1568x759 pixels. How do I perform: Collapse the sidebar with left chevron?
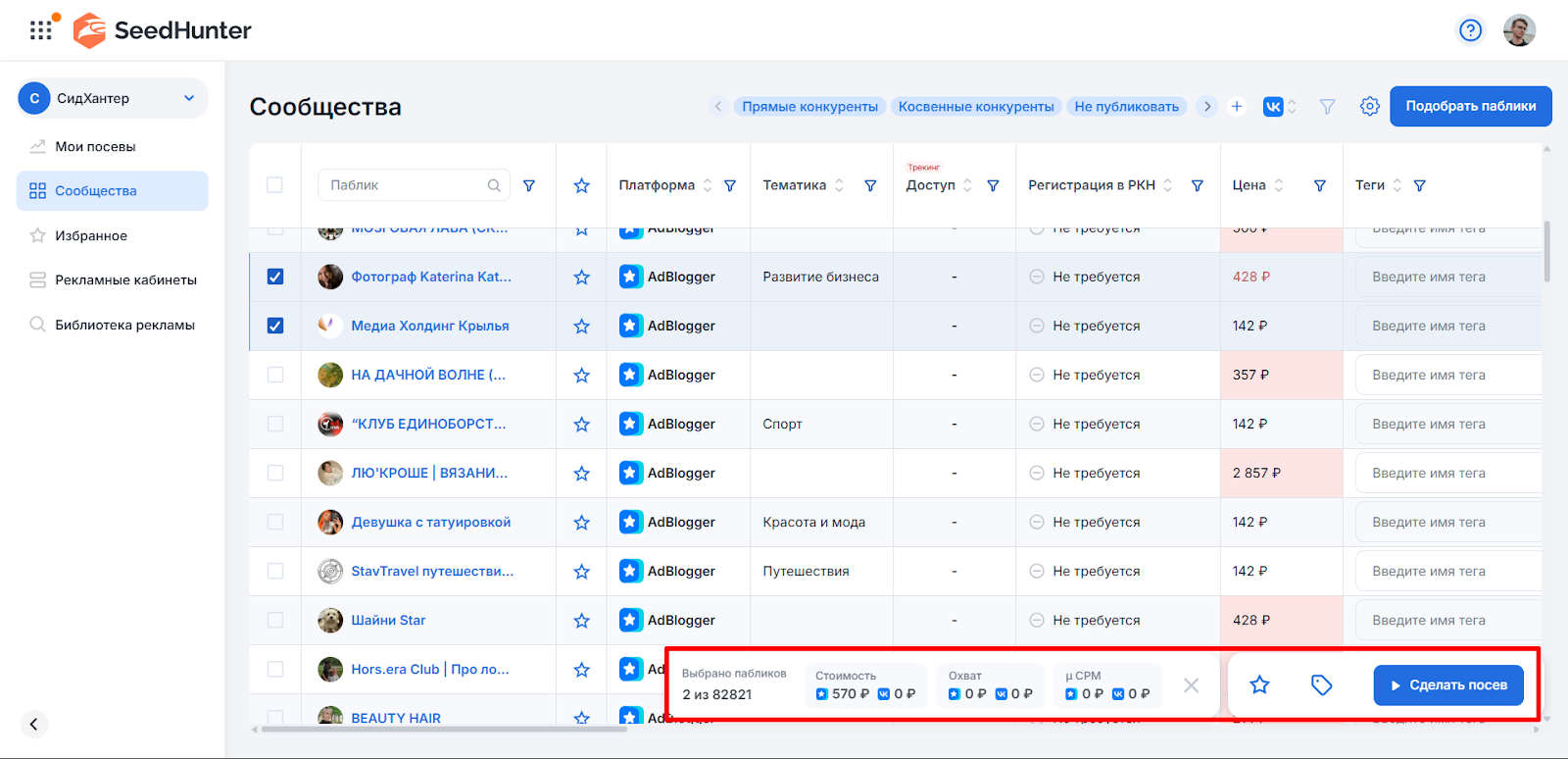click(34, 724)
